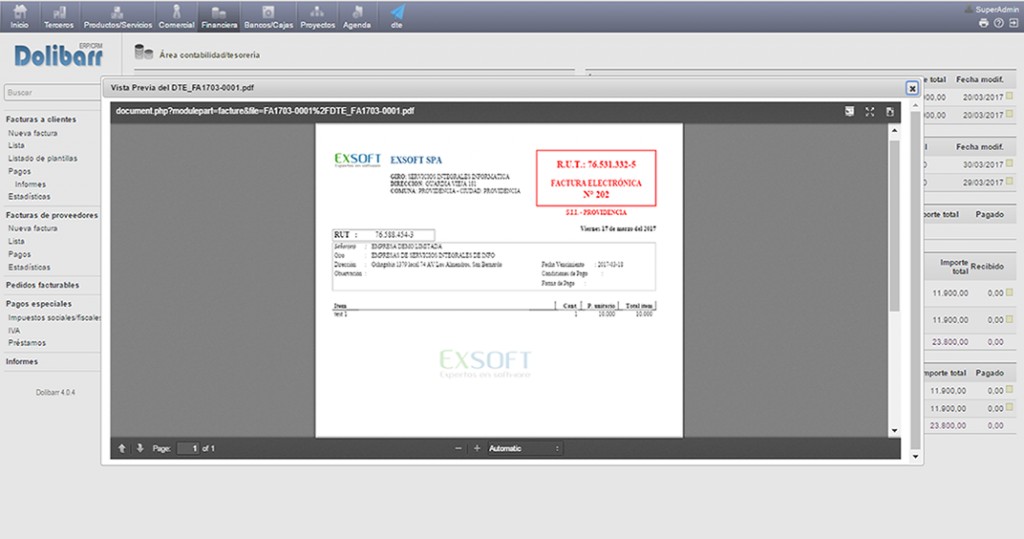Enter fullscreen mode in the PDF viewer

click(x=870, y=112)
